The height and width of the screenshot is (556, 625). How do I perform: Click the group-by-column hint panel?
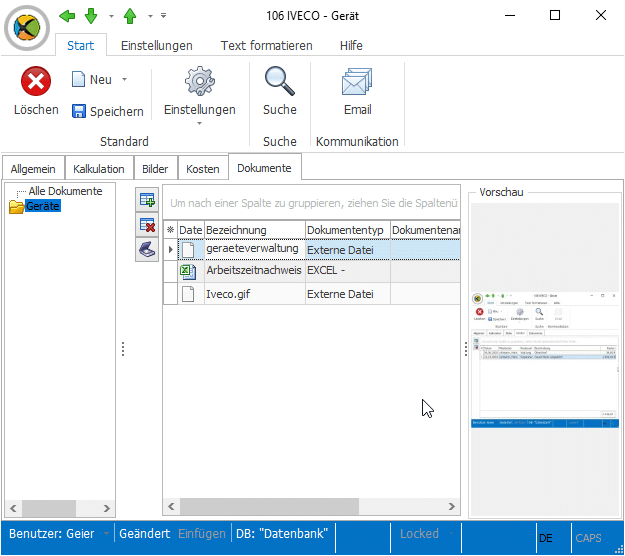tap(312, 203)
